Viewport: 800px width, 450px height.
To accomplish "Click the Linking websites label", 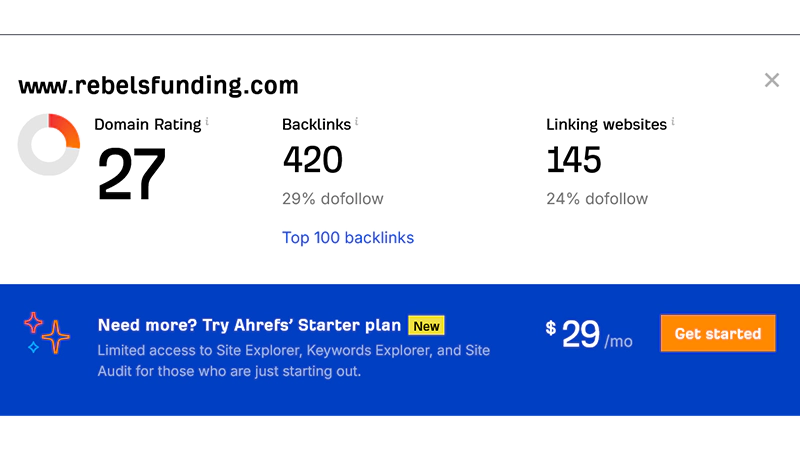I will click(x=606, y=125).
